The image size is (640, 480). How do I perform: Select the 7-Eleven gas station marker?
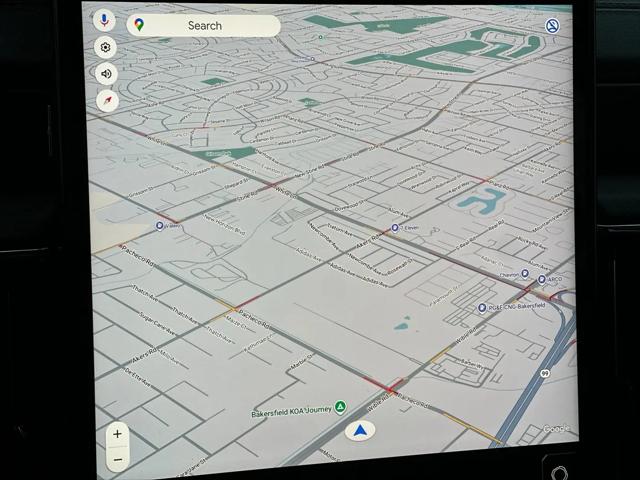pyautogui.click(x=395, y=228)
